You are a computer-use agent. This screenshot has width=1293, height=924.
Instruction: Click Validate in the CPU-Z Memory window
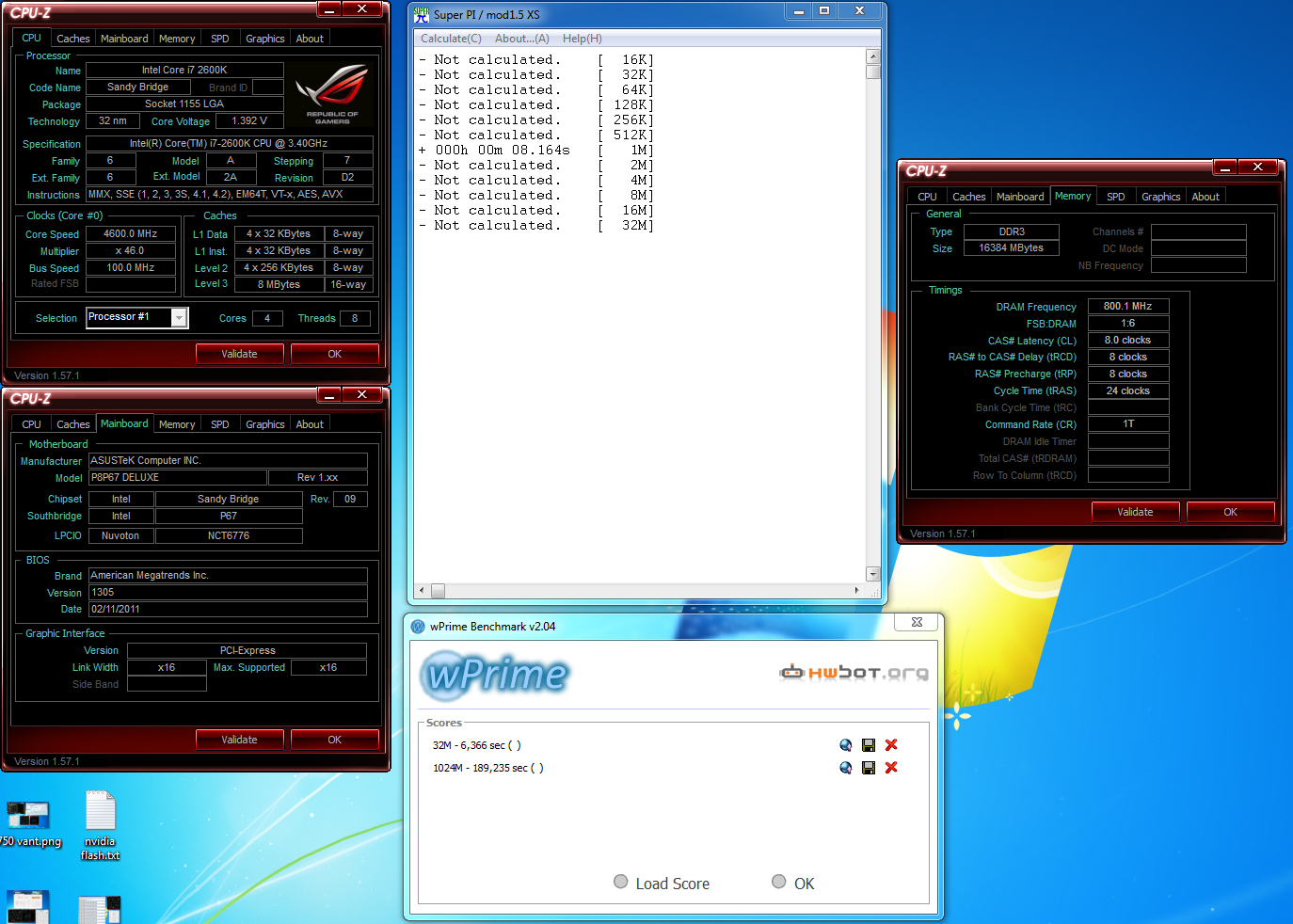[1135, 512]
